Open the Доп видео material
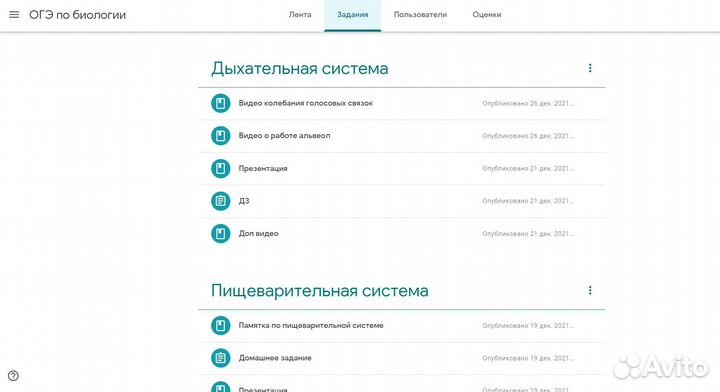This screenshot has height=392, width=720. 259,234
